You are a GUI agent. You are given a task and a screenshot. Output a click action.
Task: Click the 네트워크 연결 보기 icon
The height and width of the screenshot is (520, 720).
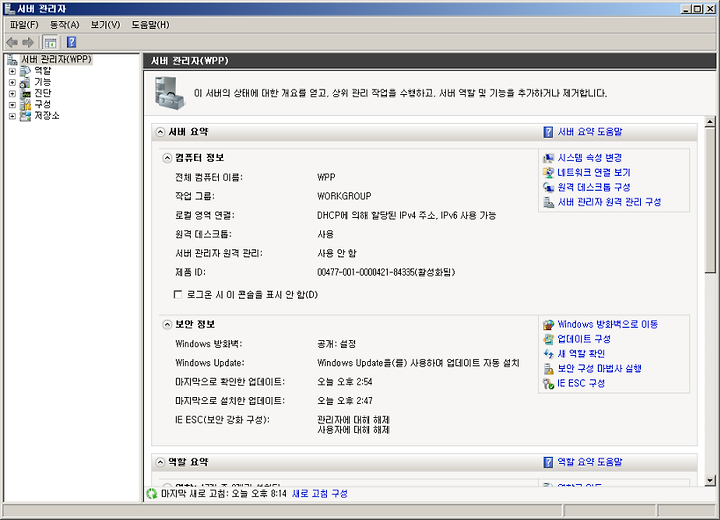548,173
